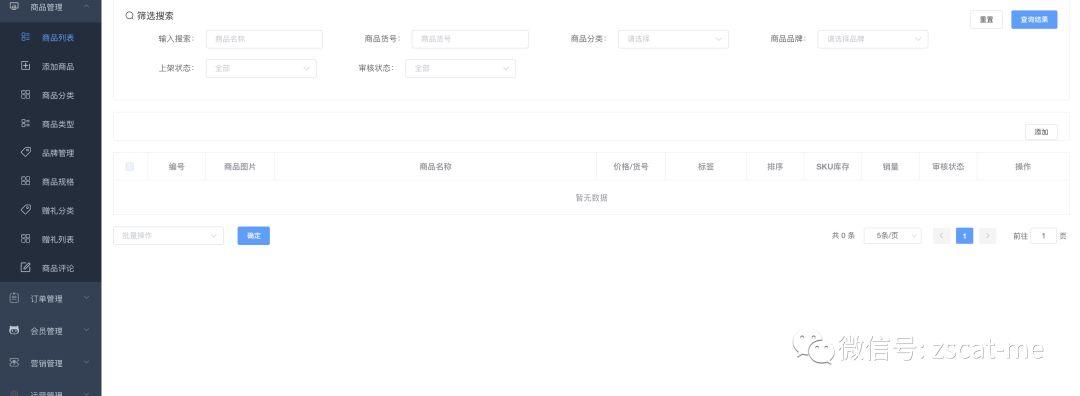Focus the 商品货号 input field
Screen dimensions: 1080x396
click(x=470, y=39)
